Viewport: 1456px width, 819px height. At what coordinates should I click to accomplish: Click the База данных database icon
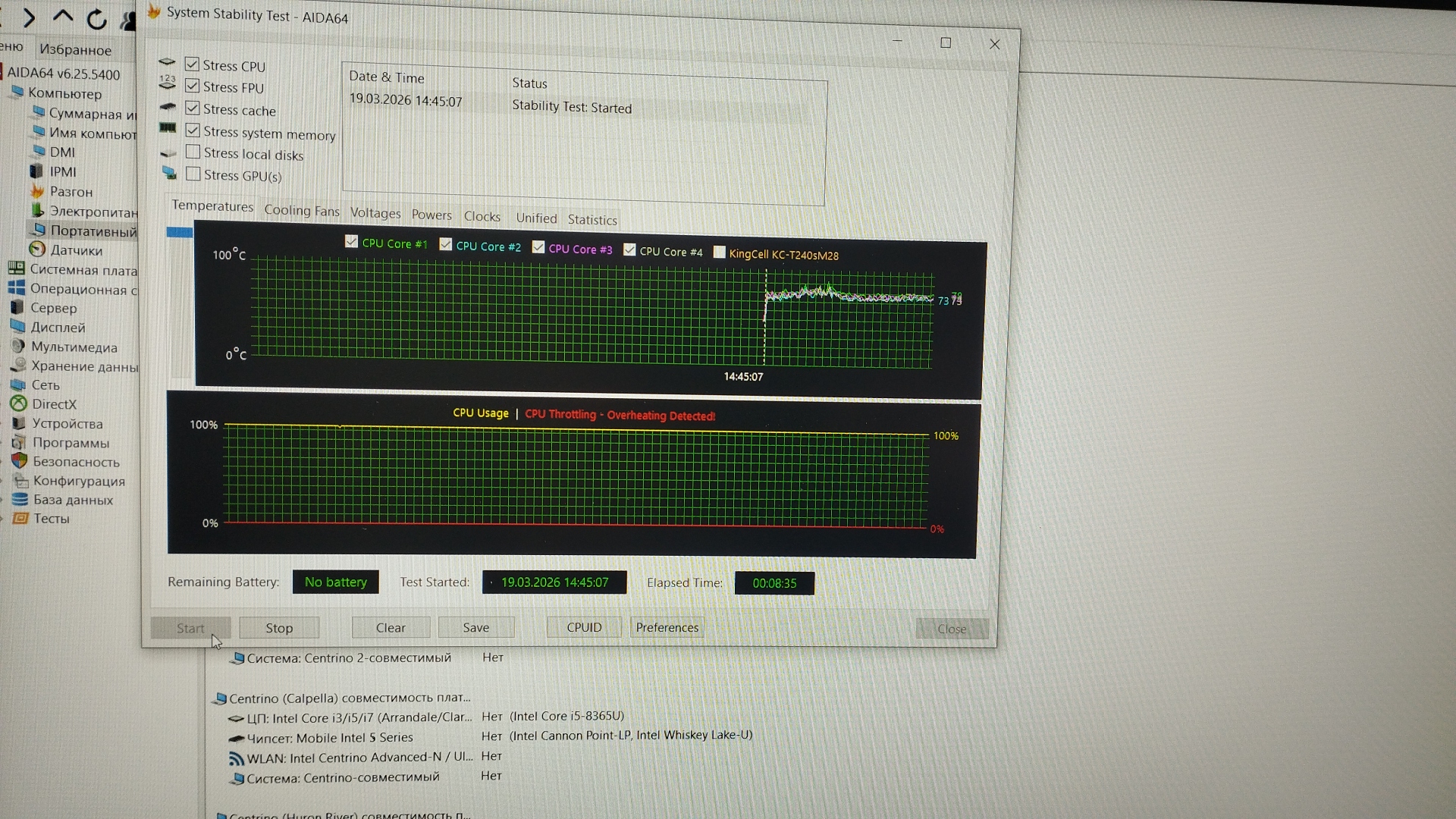coord(20,500)
